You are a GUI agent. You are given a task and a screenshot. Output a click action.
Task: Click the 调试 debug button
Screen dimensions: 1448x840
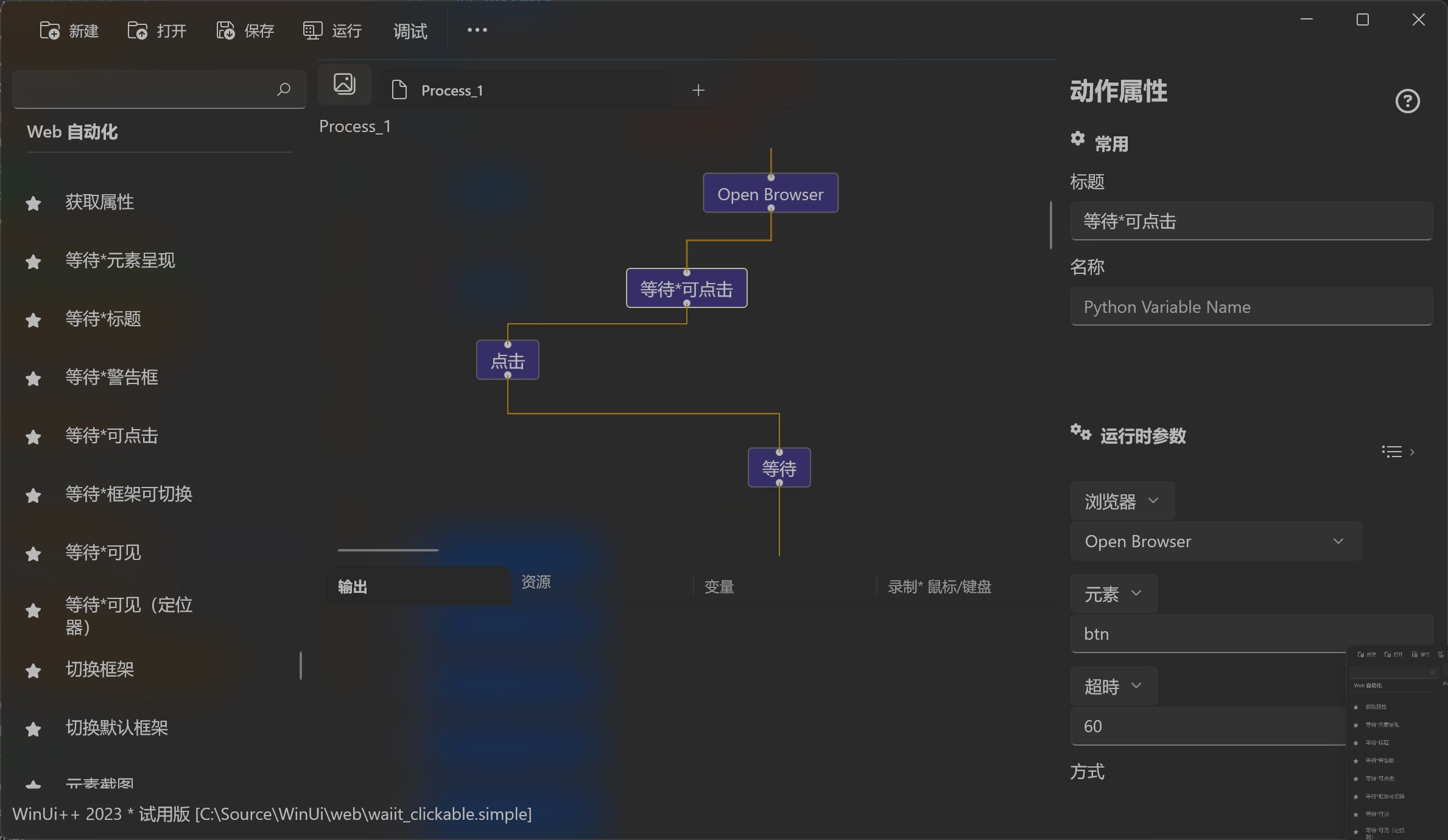click(x=410, y=30)
